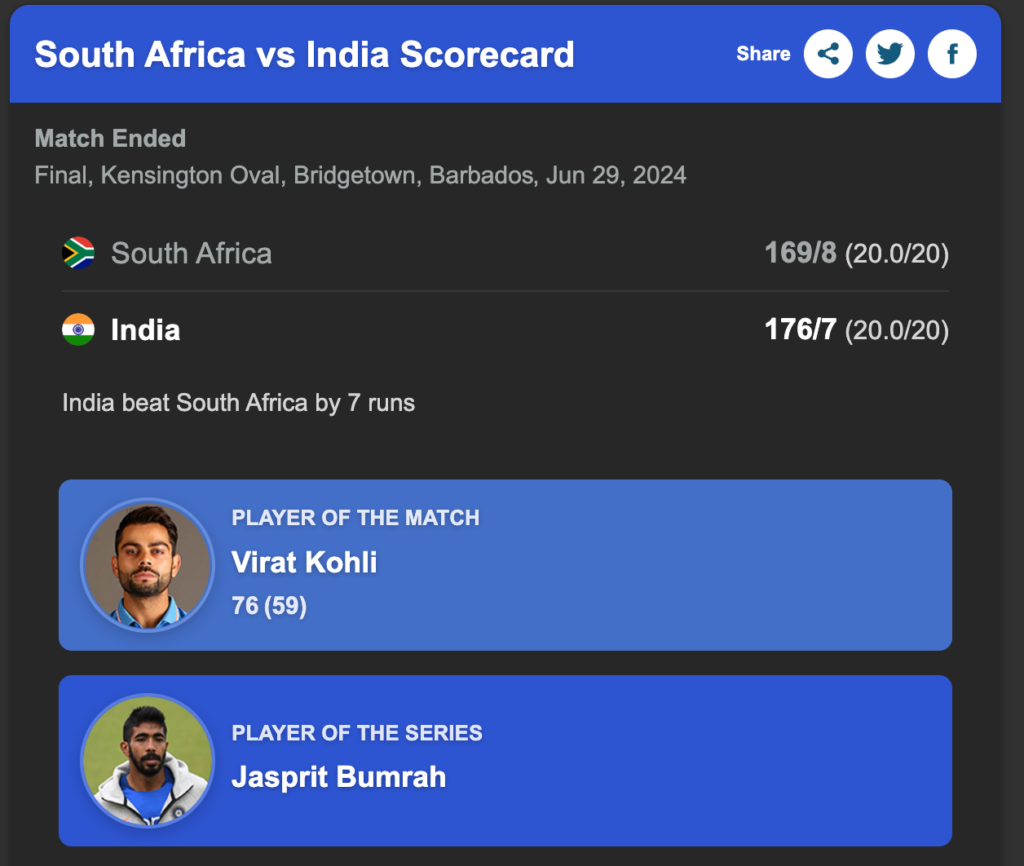Open Jasprit Bumrah's profile photo
The image size is (1024, 866).
(x=147, y=761)
